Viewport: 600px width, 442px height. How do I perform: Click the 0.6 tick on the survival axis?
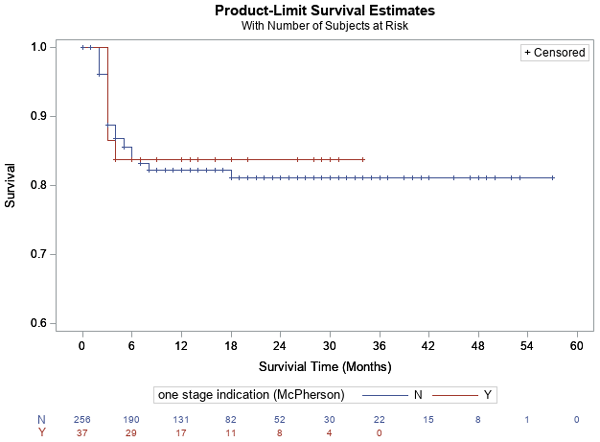39,323
